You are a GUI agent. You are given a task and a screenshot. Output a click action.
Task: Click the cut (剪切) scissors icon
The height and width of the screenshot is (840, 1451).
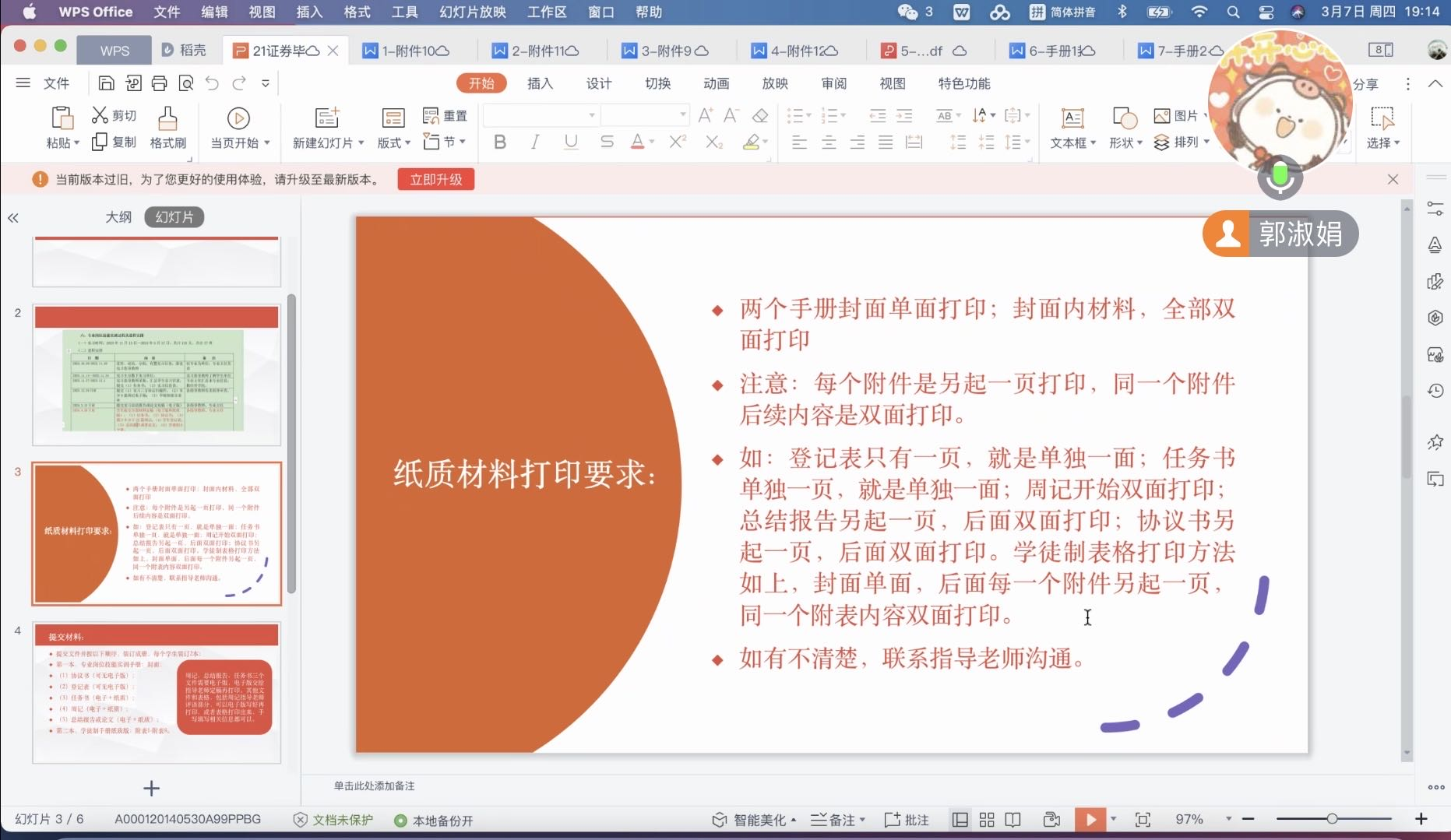[x=100, y=115]
